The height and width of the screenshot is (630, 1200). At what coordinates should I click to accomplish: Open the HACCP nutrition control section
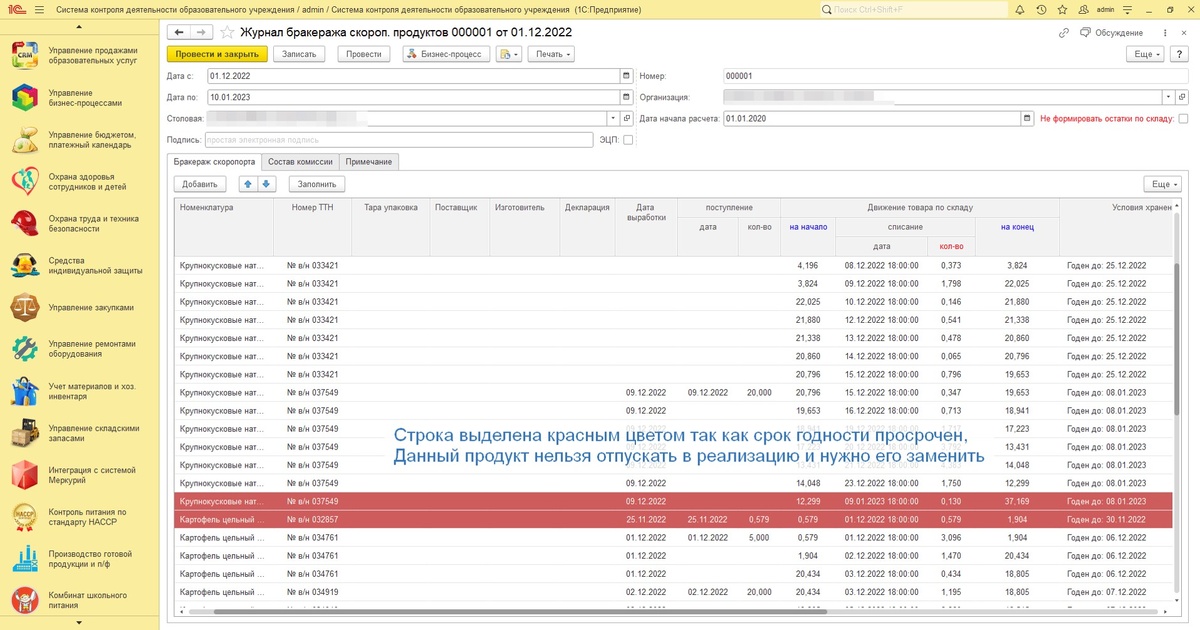tap(79, 517)
